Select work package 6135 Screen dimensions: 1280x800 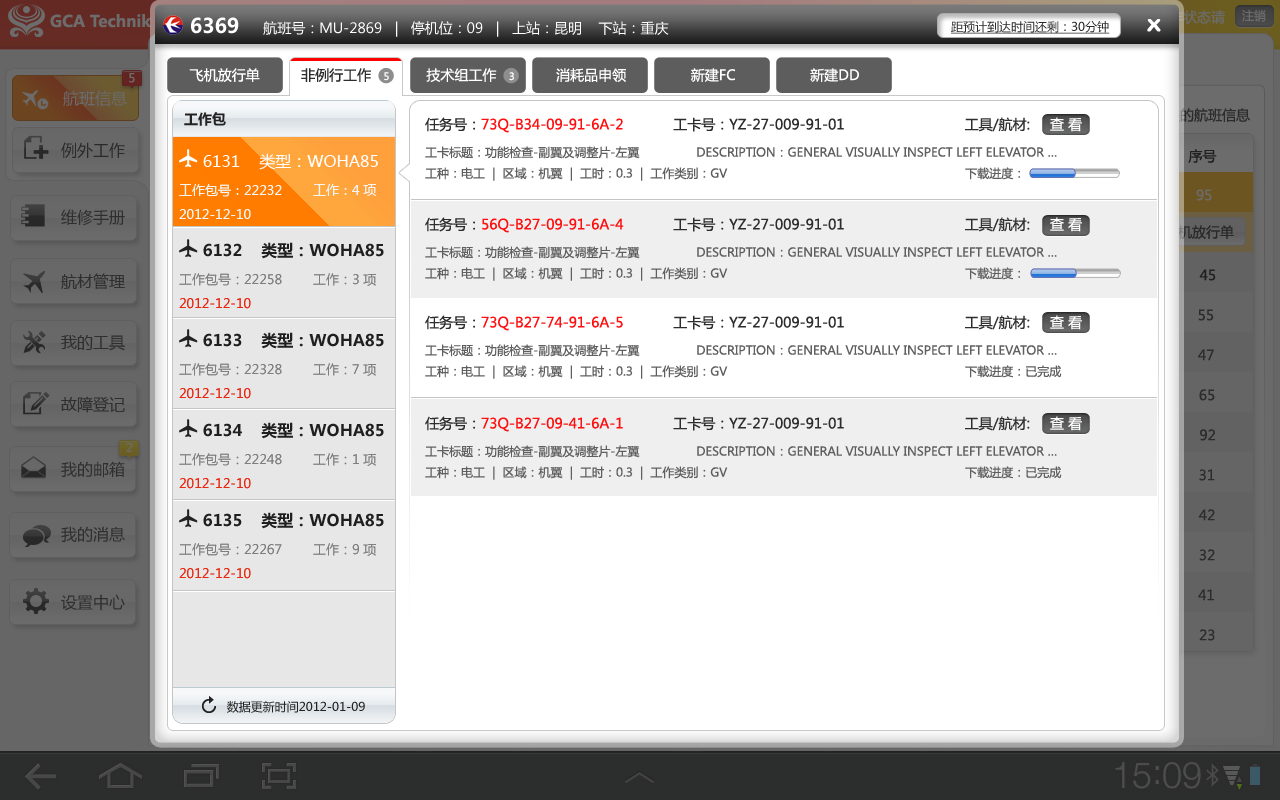284,543
